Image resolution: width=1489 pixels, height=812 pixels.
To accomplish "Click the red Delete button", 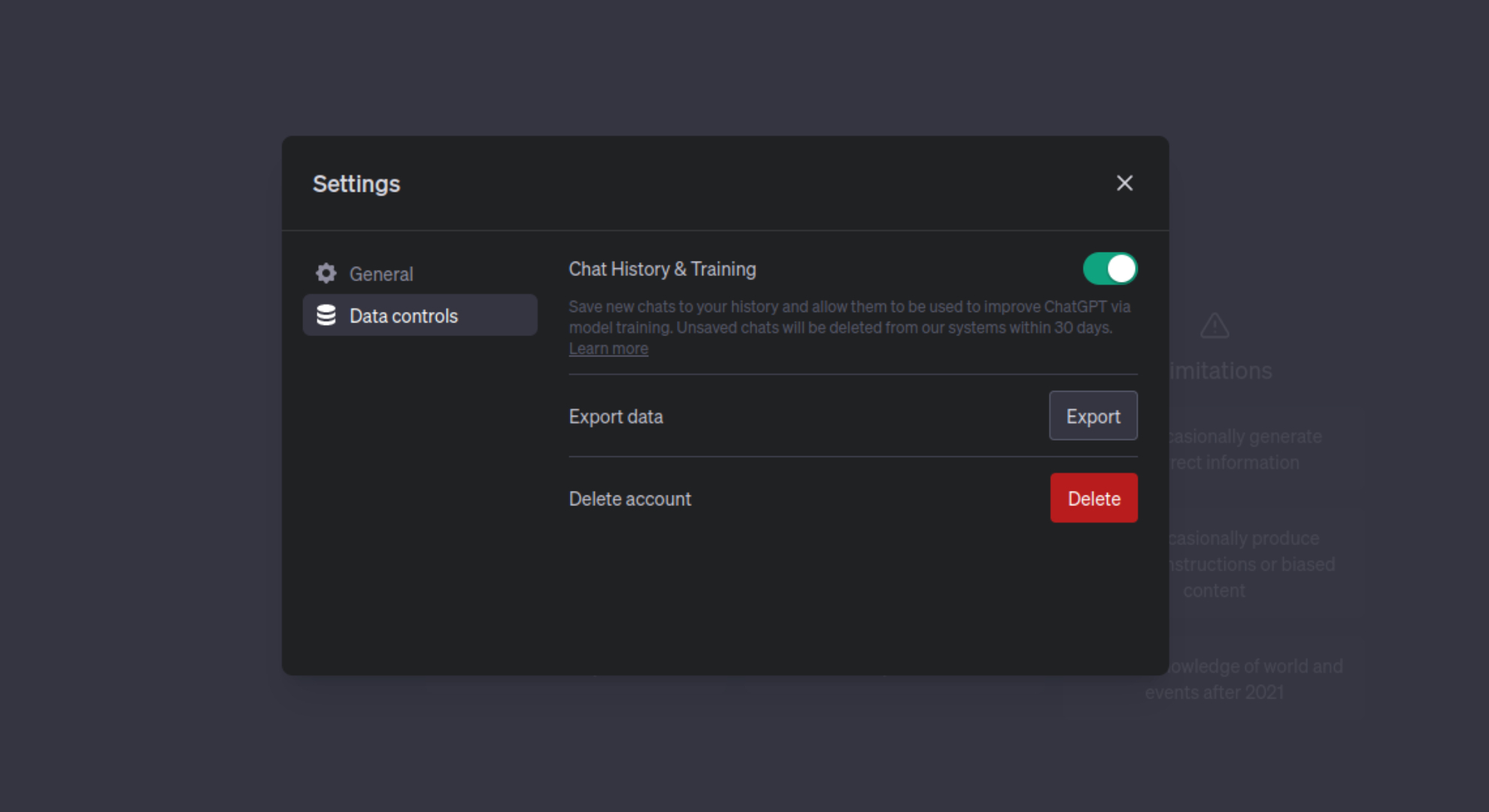I will (x=1094, y=498).
